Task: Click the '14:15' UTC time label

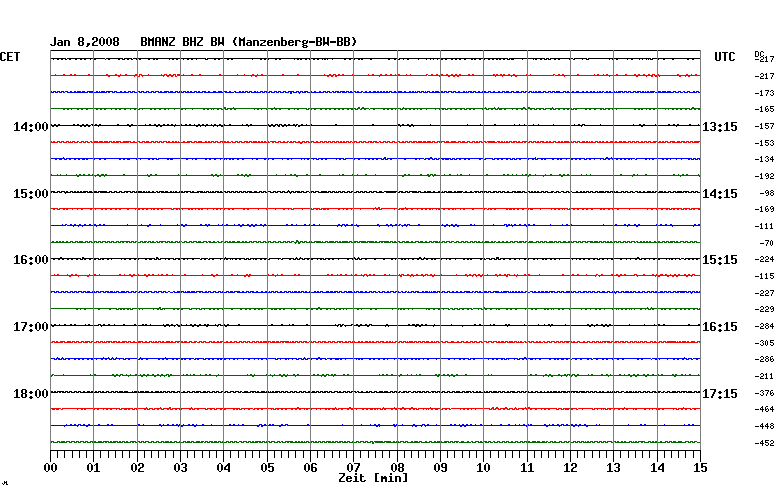Action: click(x=720, y=194)
